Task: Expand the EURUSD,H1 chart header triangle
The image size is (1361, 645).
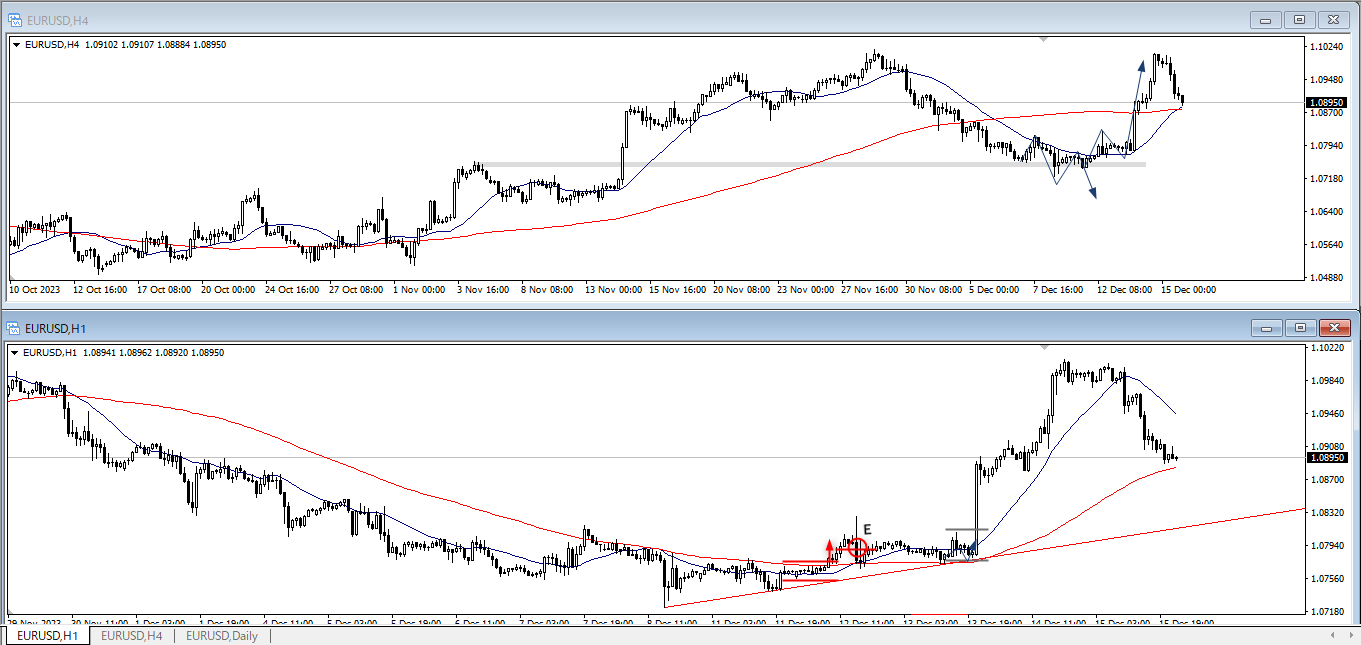Action: (x=16, y=353)
